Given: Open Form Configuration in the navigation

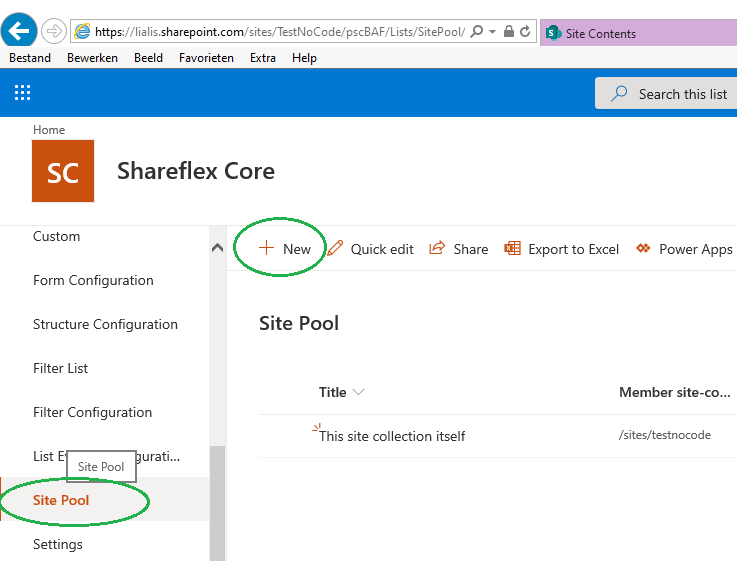Looking at the screenshot, I should click(x=93, y=280).
